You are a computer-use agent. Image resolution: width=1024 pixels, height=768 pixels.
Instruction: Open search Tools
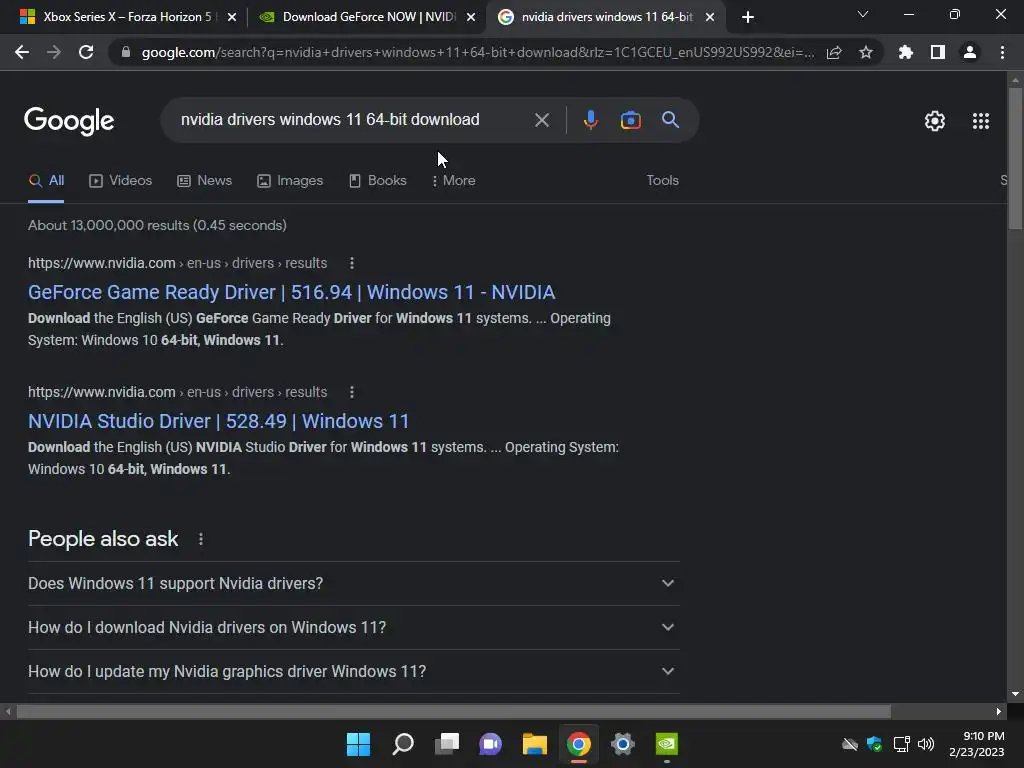click(663, 181)
